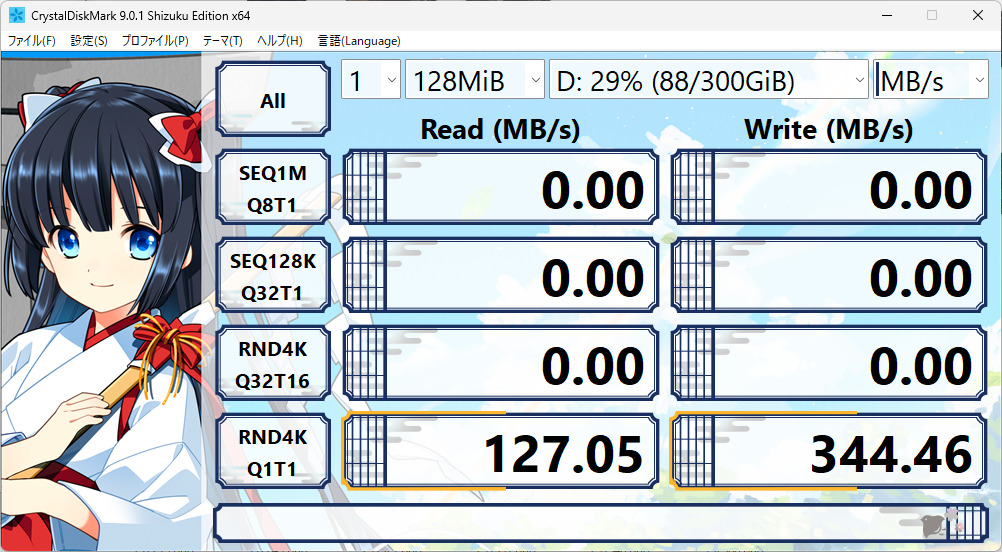
Task: Open the test count dropdown showing 1
Action: [x=371, y=81]
